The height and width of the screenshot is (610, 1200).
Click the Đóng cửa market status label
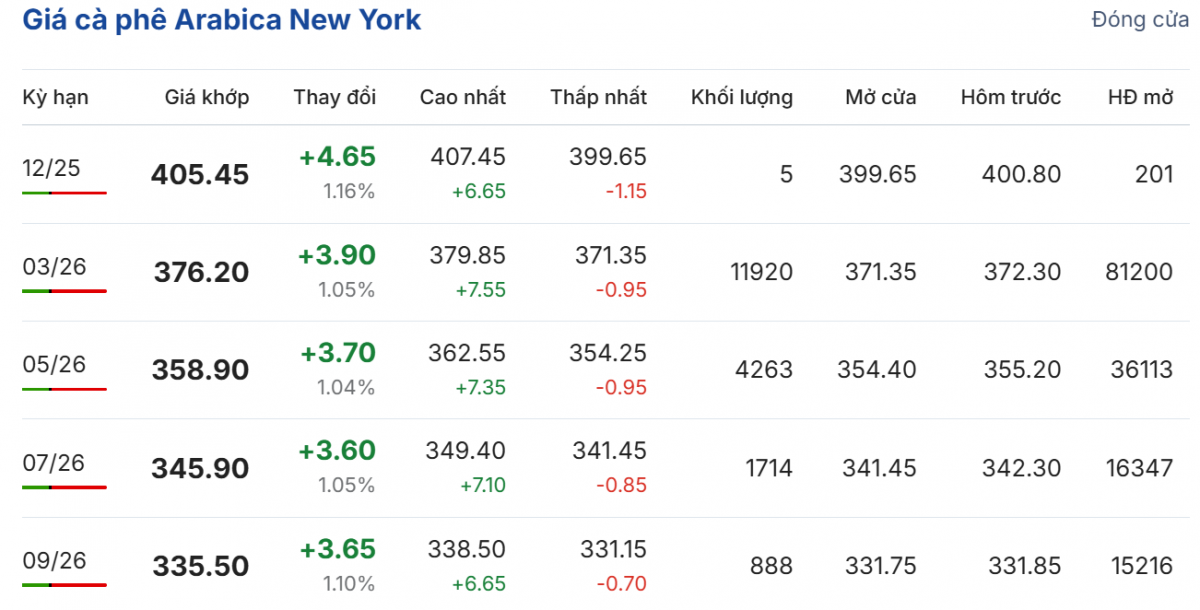tap(1140, 20)
